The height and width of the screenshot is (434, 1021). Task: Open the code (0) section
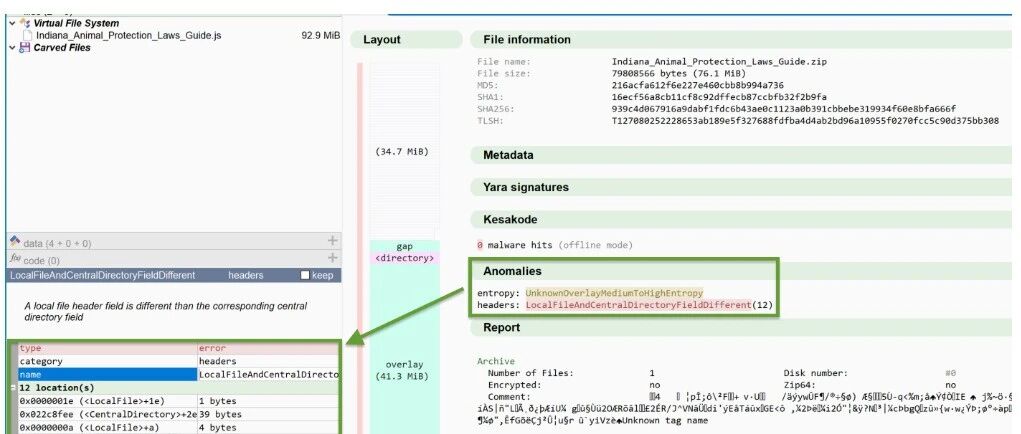(41, 260)
